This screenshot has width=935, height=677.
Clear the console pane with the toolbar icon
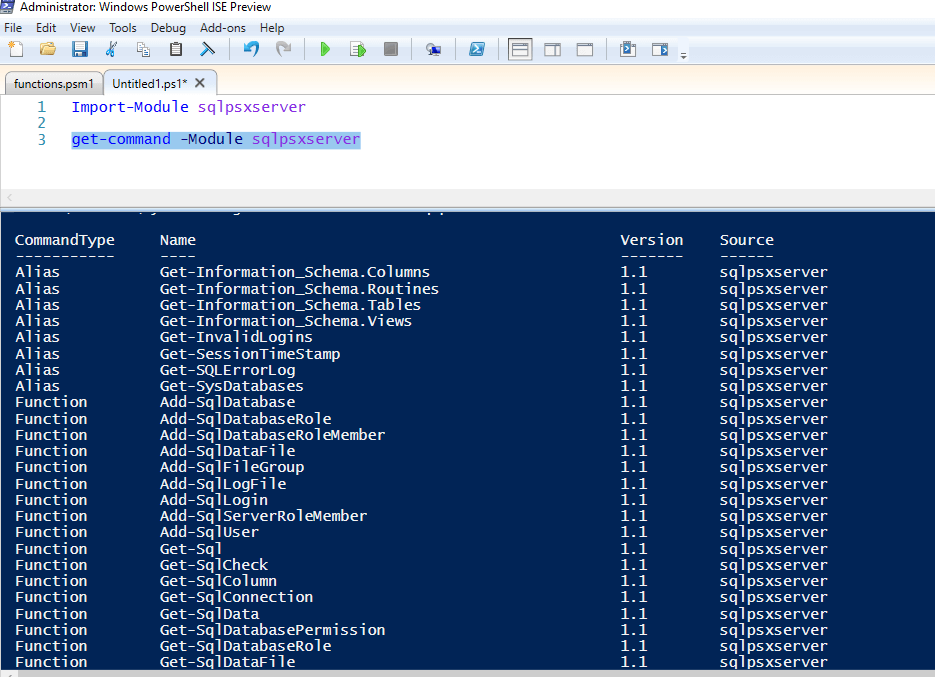pos(207,50)
